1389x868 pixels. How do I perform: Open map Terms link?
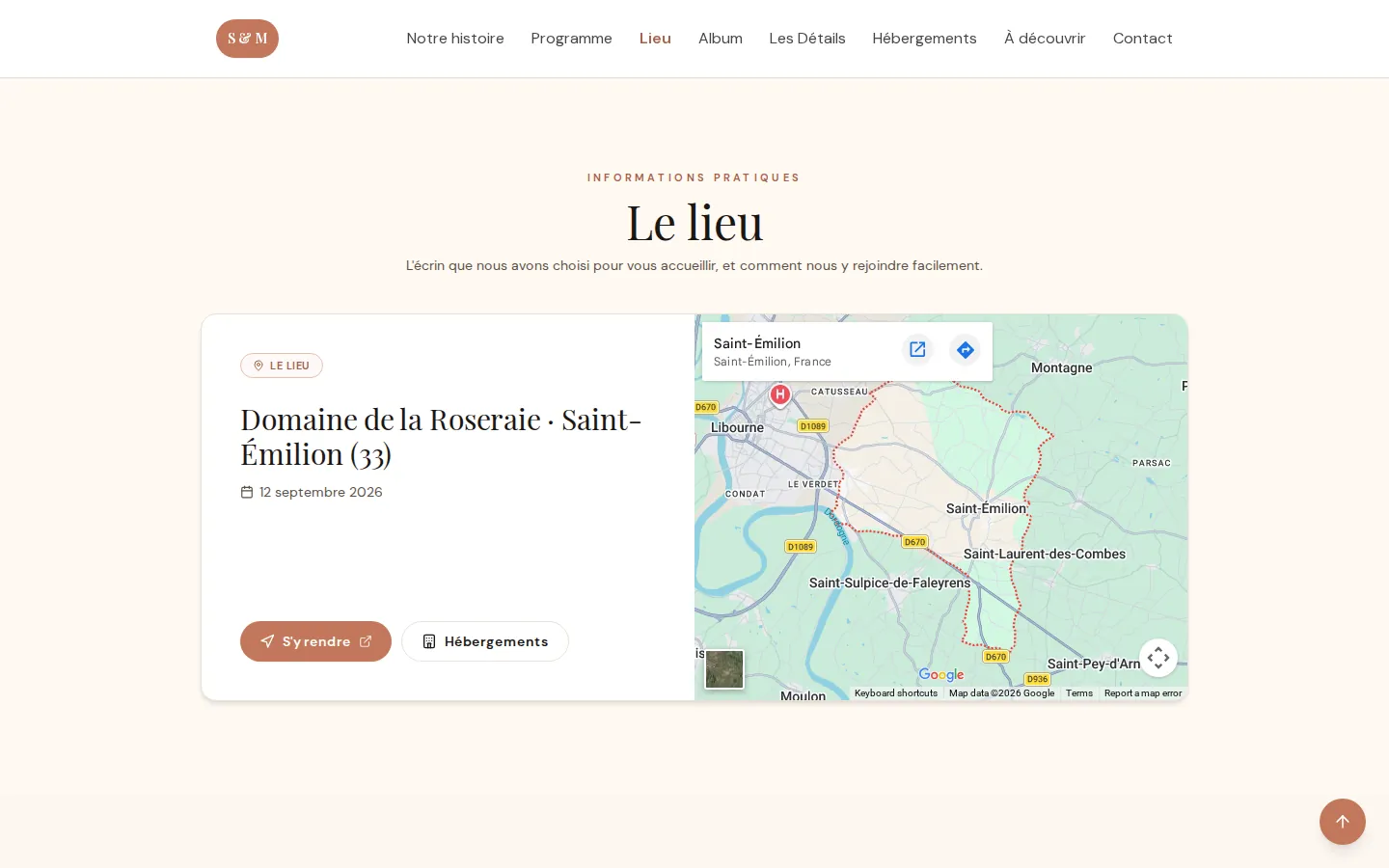[1079, 693]
